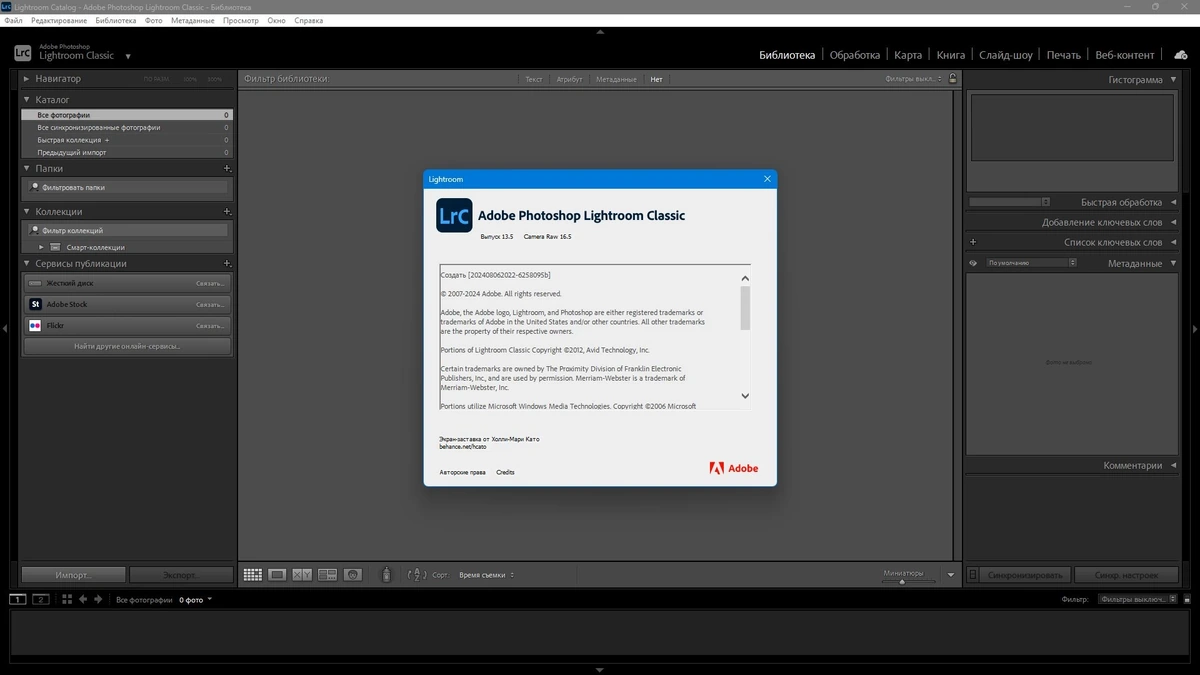The image size is (1200, 675).
Task: Expand Смарт-коллекции tree row
Action: (42, 247)
